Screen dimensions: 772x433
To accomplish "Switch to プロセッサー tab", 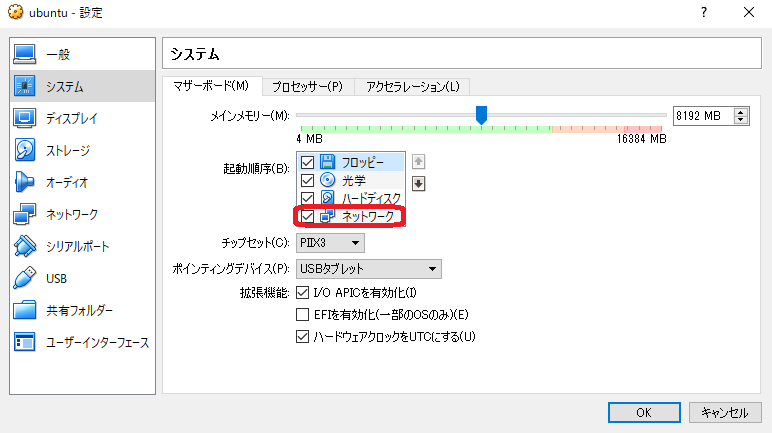I will pyautogui.click(x=307, y=87).
